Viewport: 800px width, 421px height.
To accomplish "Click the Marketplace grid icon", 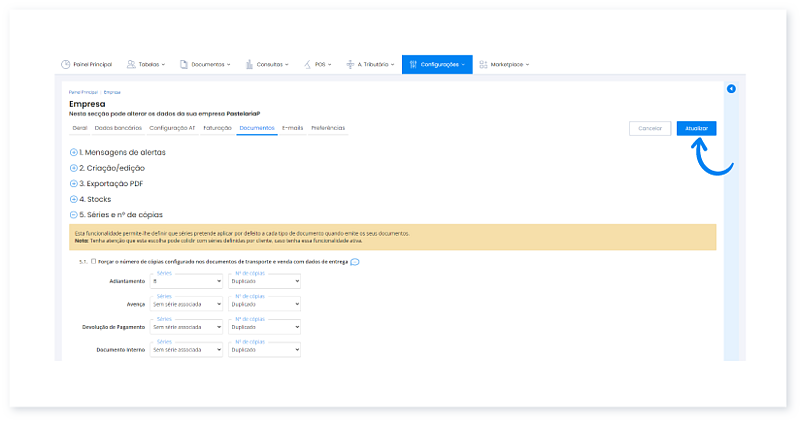I will (x=484, y=64).
